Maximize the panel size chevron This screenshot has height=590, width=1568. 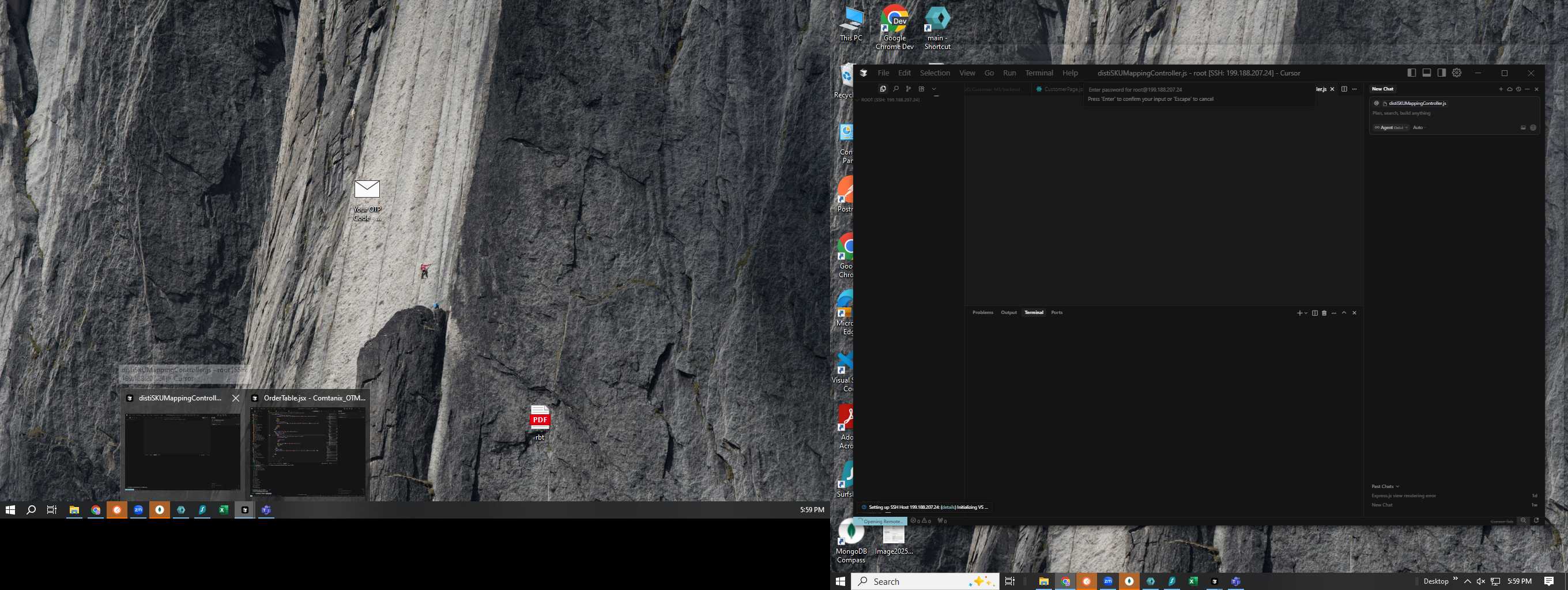coord(1344,313)
